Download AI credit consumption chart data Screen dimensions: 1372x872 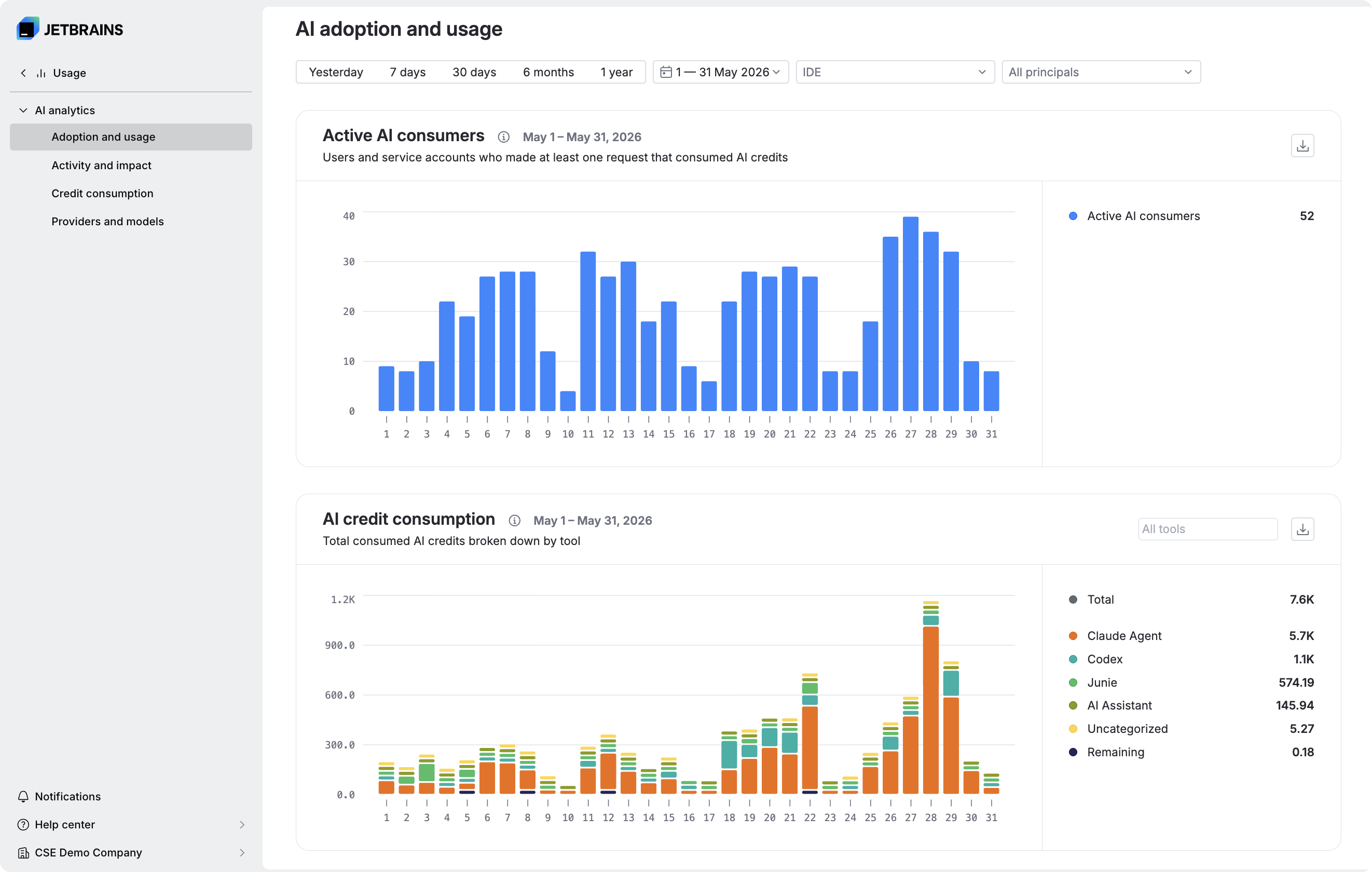(x=1302, y=529)
